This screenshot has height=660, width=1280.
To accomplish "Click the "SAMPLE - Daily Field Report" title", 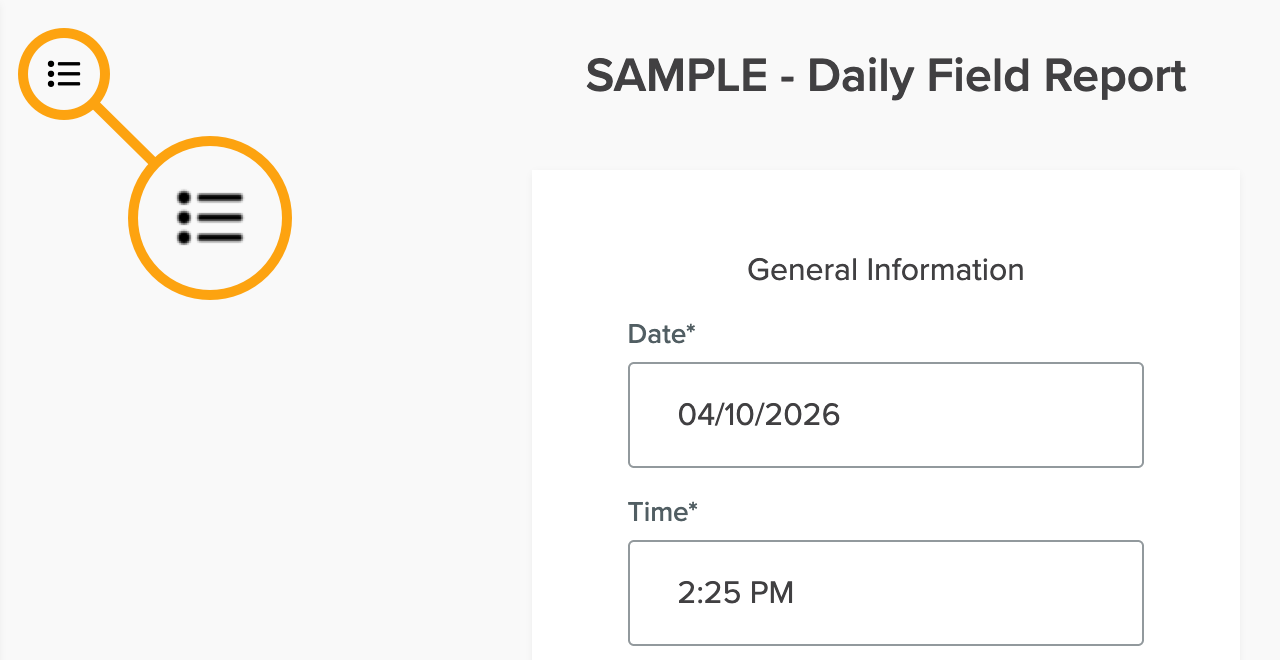I will pyautogui.click(x=885, y=76).
